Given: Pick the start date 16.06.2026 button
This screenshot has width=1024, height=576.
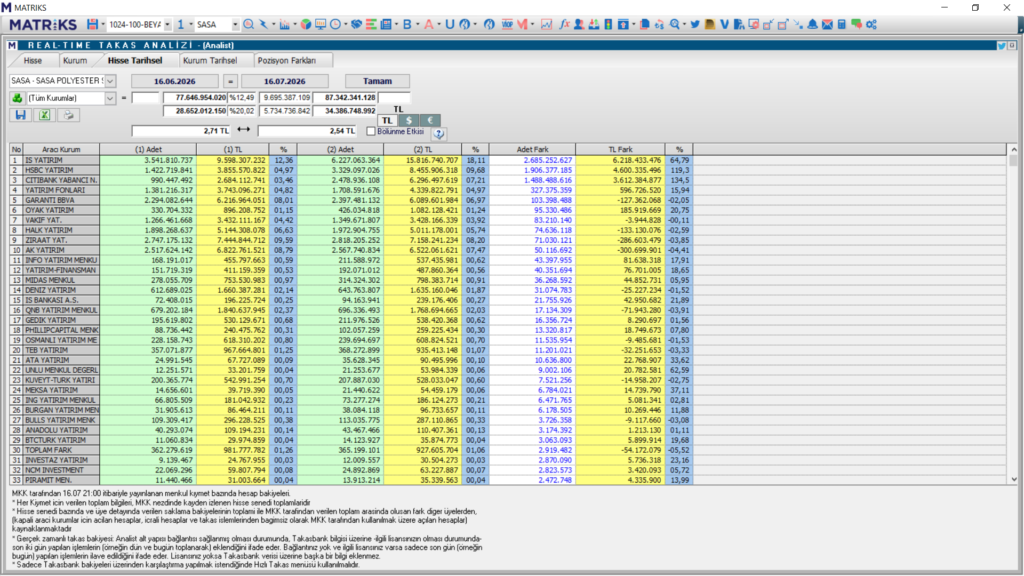Looking at the screenshot, I should coord(174,81).
